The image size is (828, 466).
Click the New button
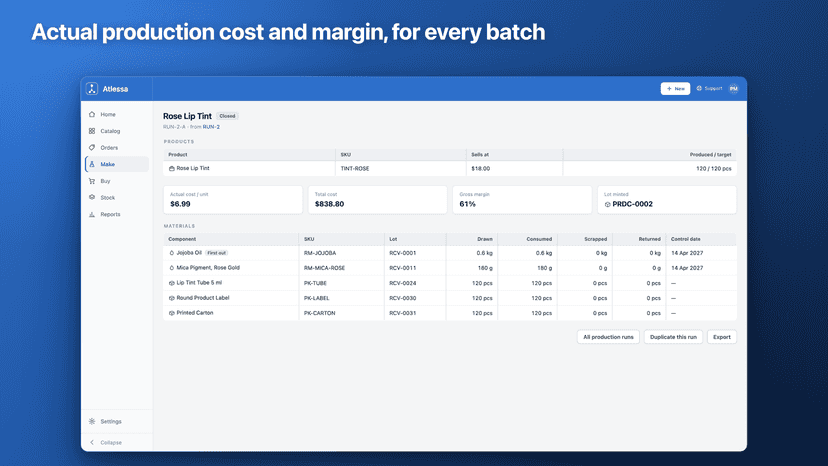pyautogui.click(x=675, y=89)
